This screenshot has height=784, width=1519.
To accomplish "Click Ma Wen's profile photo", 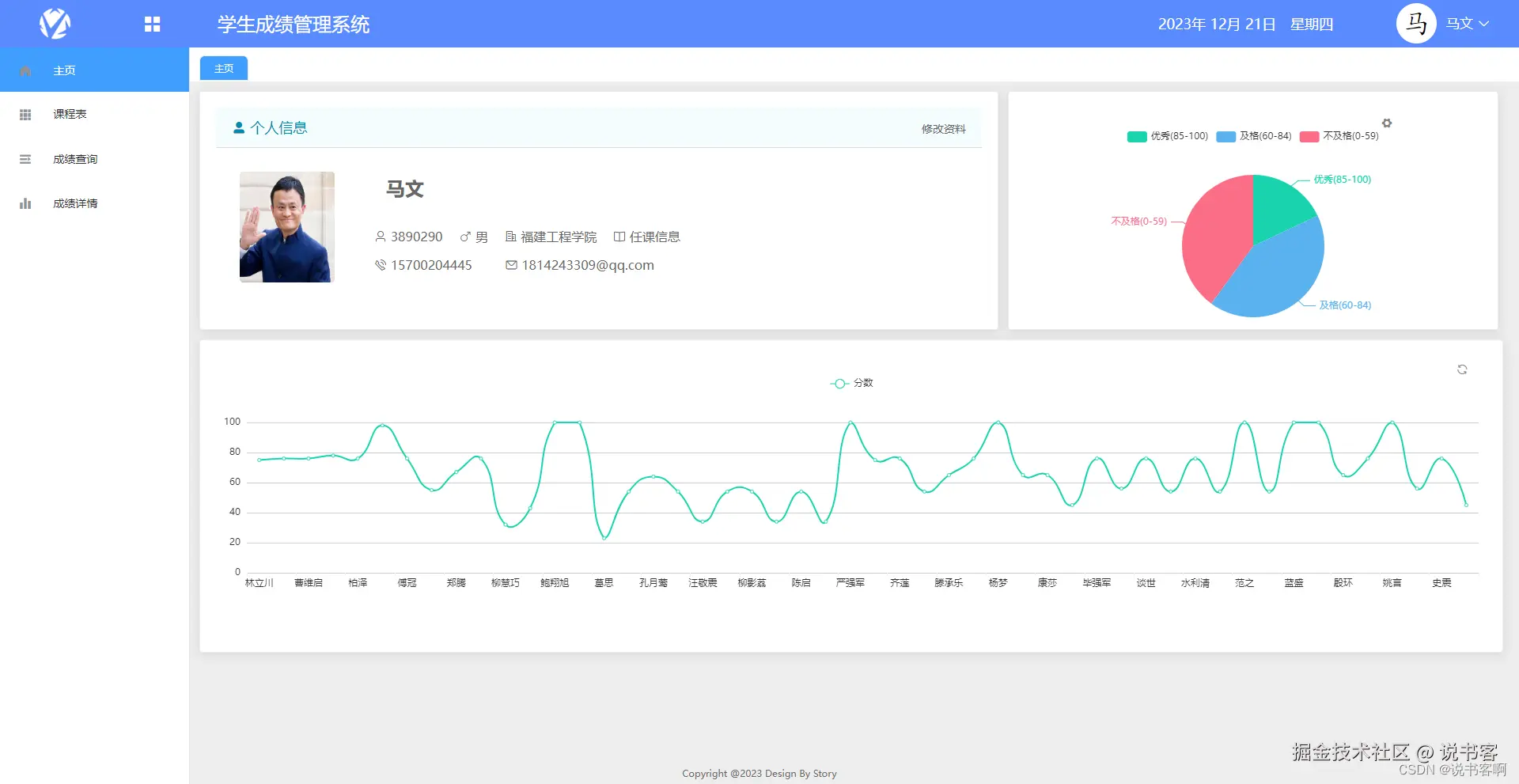I will click(x=286, y=227).
